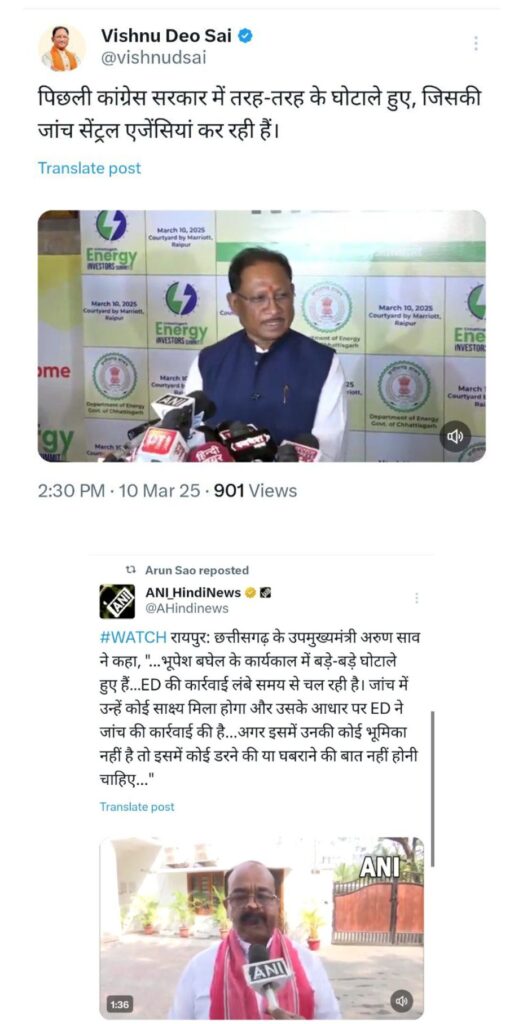Click the ANI_HindiNews logo avatar
The width and height of the screenshot is (510, 1024).
tap(117, 601)
